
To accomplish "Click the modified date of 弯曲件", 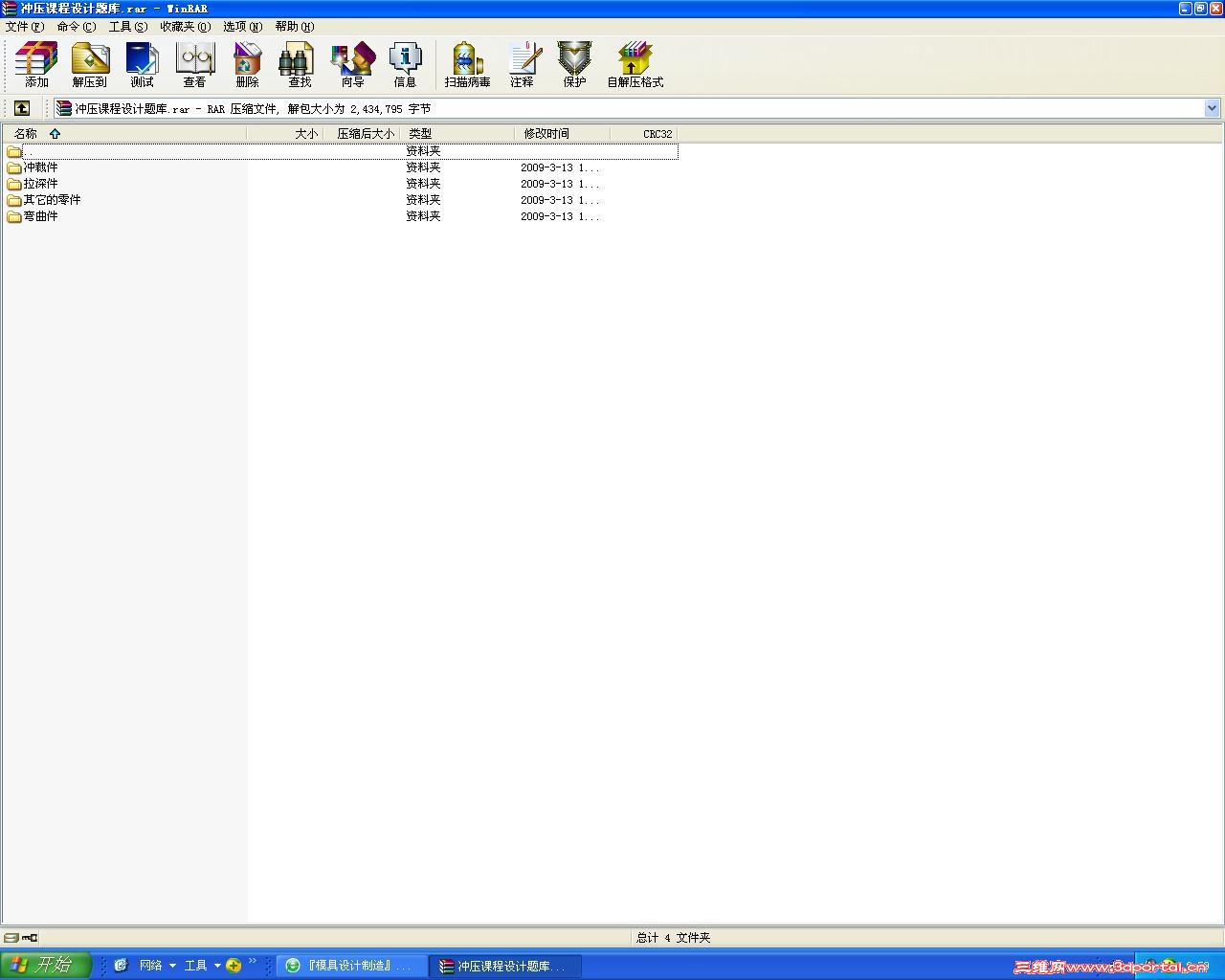I will point(560,216).
